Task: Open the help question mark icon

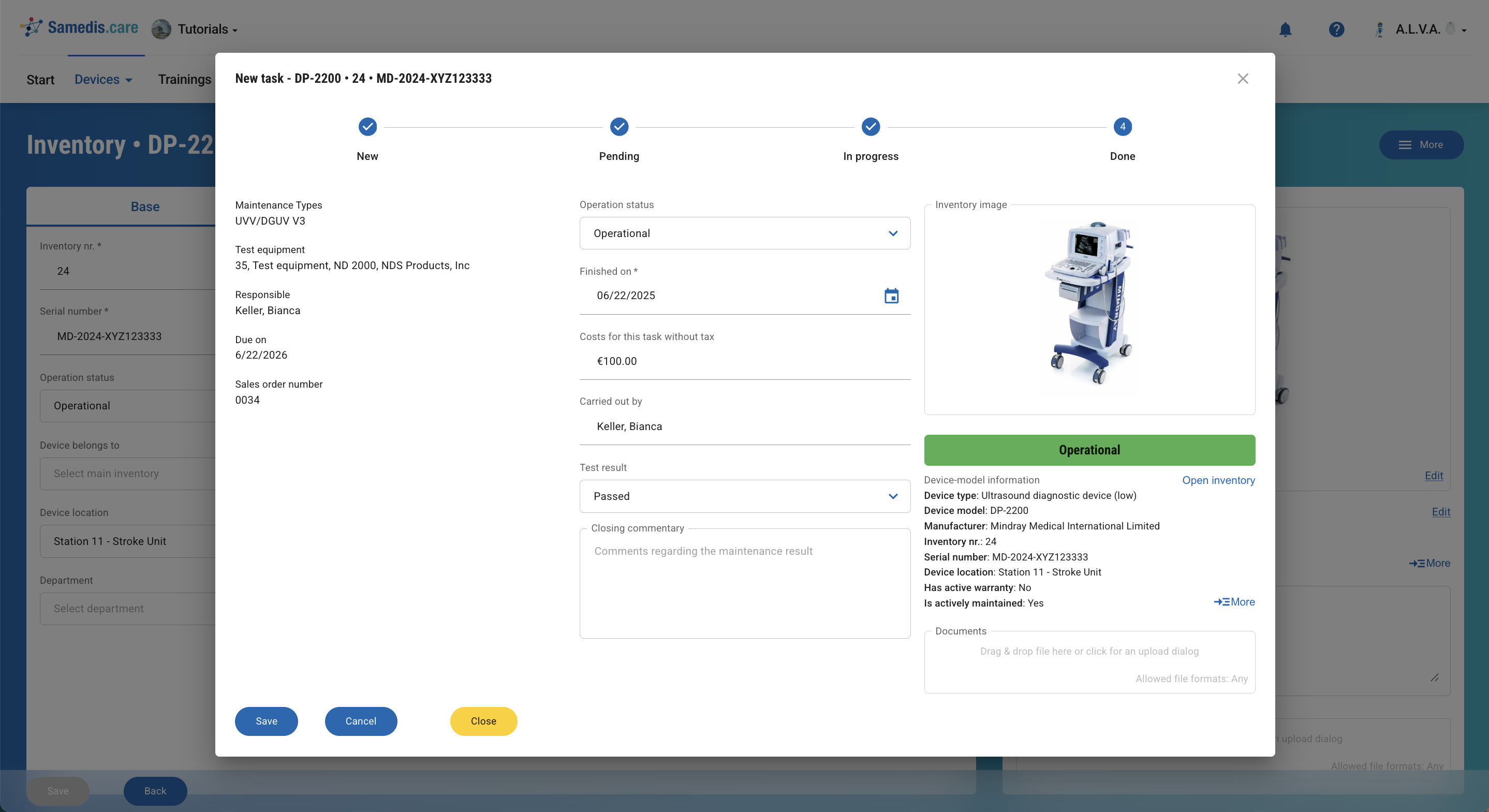Action: (1336, 29)
